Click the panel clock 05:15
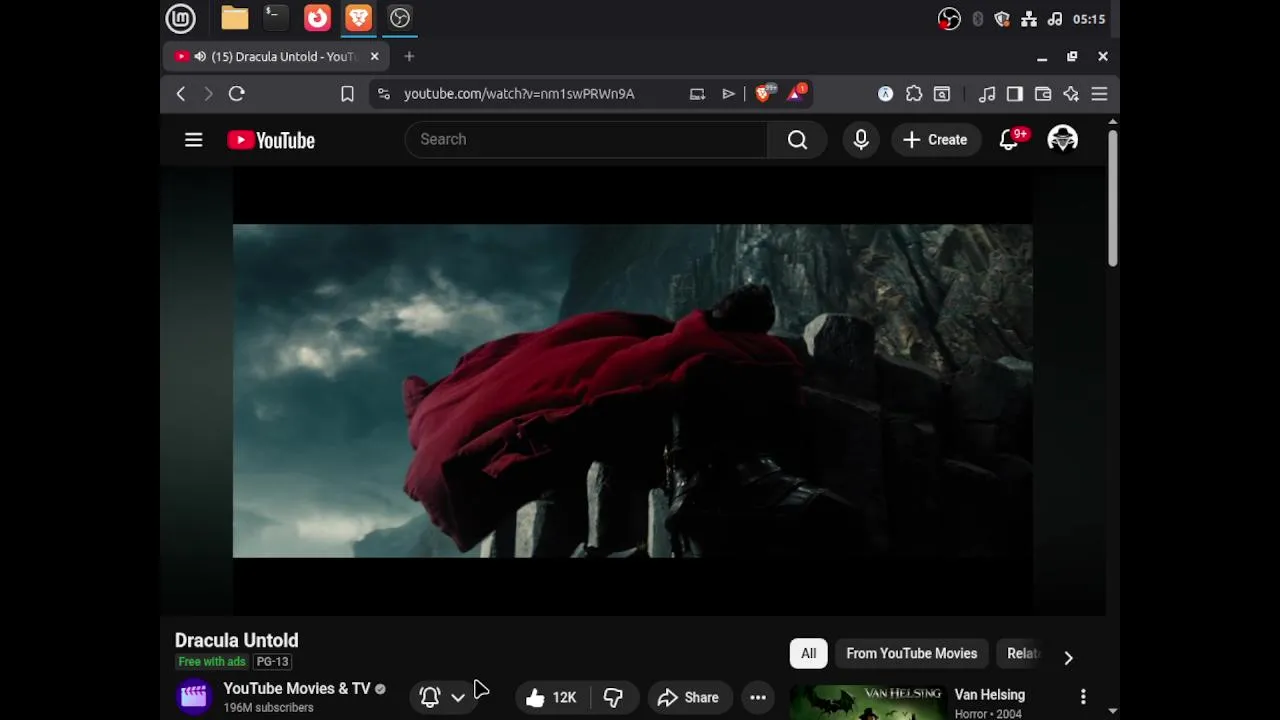 pyautogui.click(x=1088, y=19)
